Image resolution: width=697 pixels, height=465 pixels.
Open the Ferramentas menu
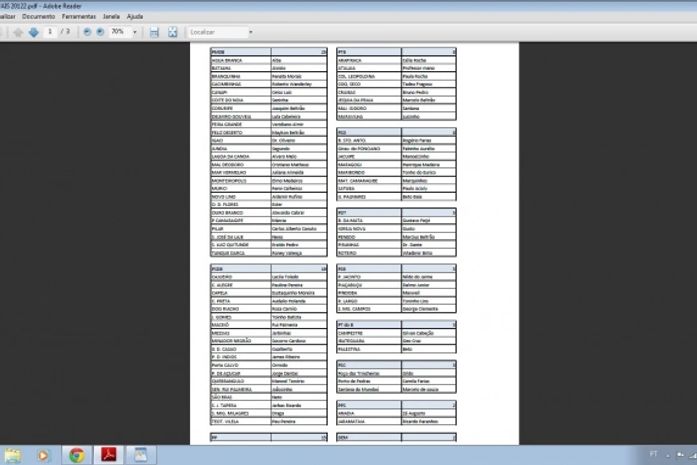tap(81, 17)
